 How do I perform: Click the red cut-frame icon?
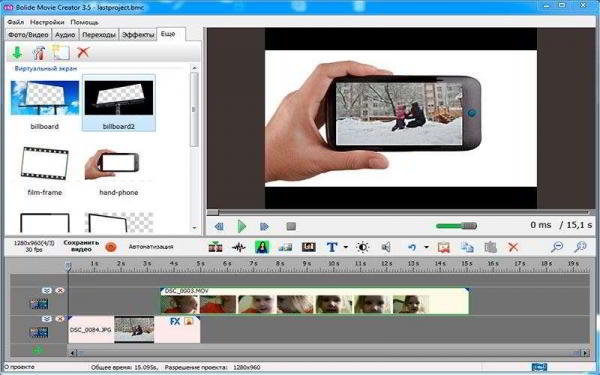(x=443, y=247)
